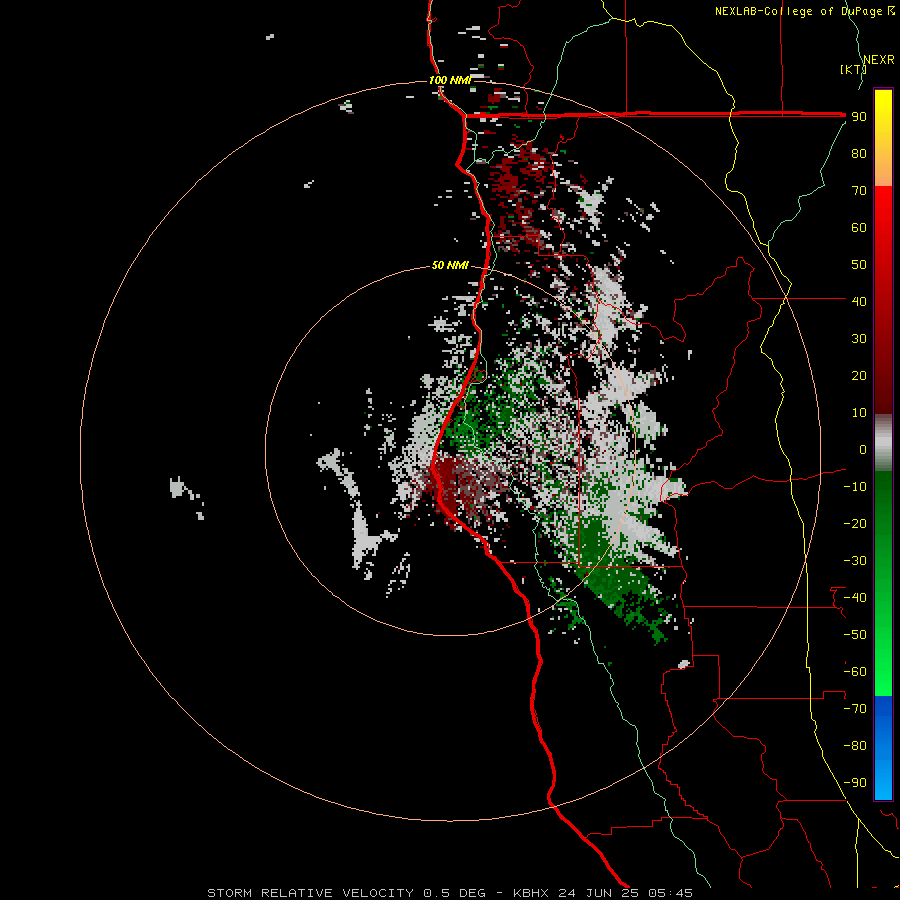Click the [KT] units label

[854, 69]
